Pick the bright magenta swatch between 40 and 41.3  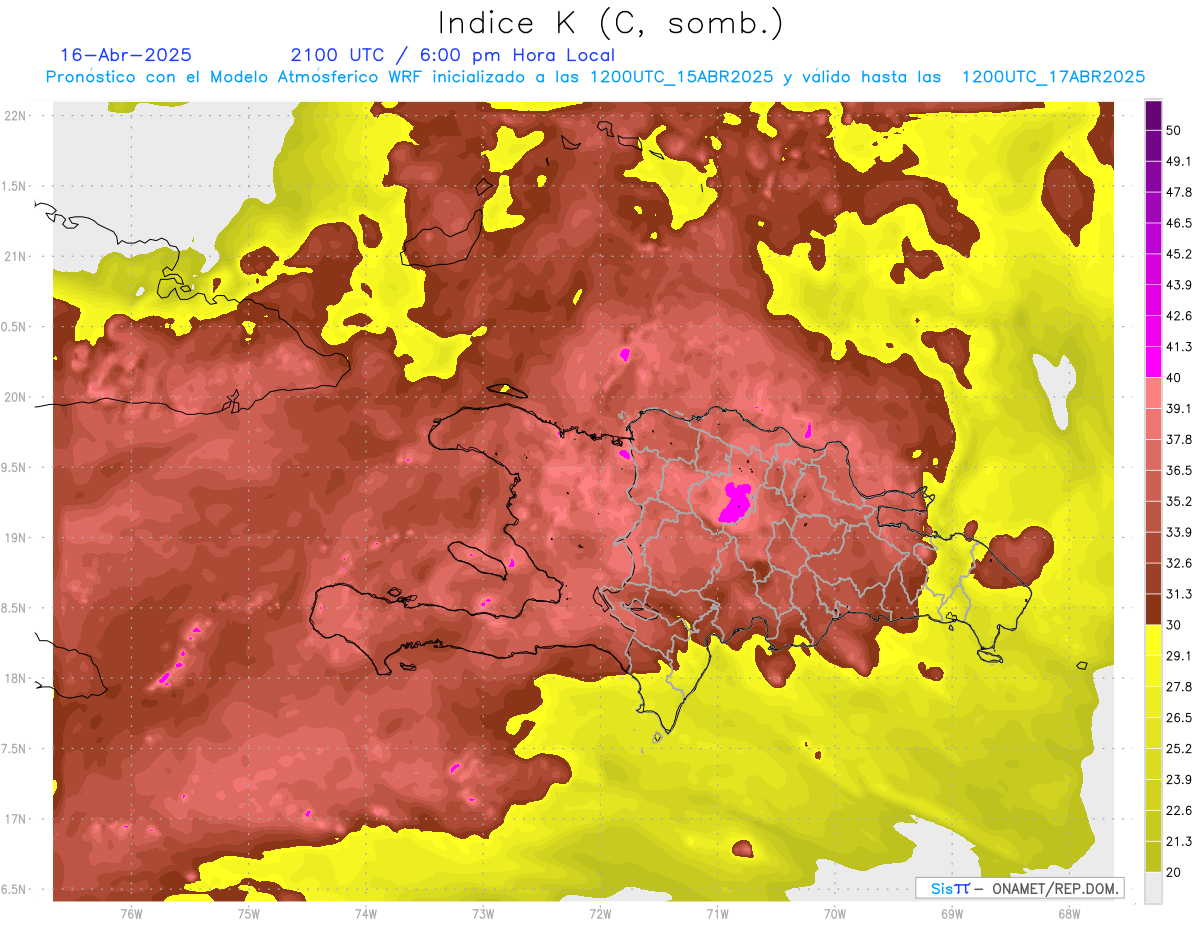coord(1153,362)
